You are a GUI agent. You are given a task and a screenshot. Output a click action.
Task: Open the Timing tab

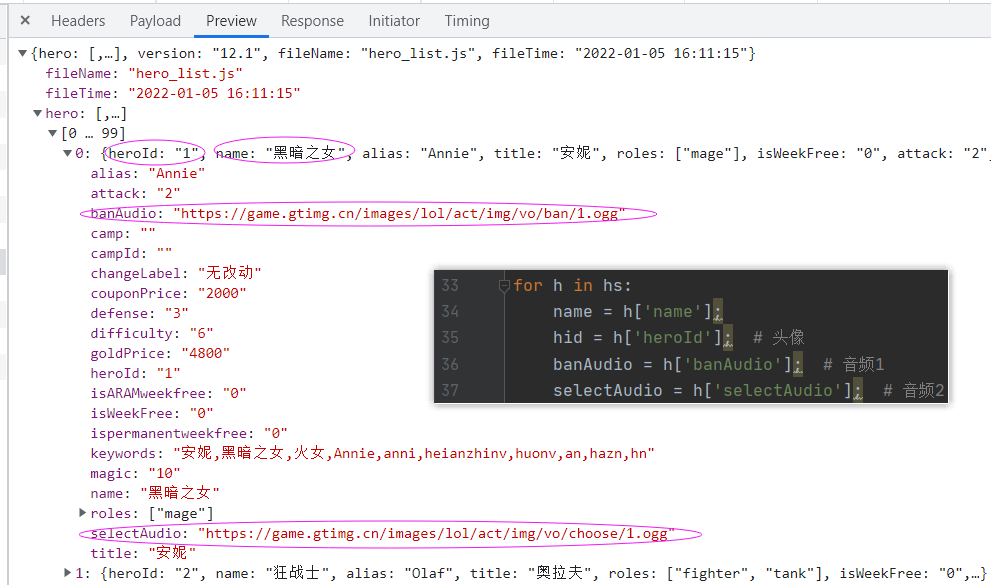[x=466, y=21]
